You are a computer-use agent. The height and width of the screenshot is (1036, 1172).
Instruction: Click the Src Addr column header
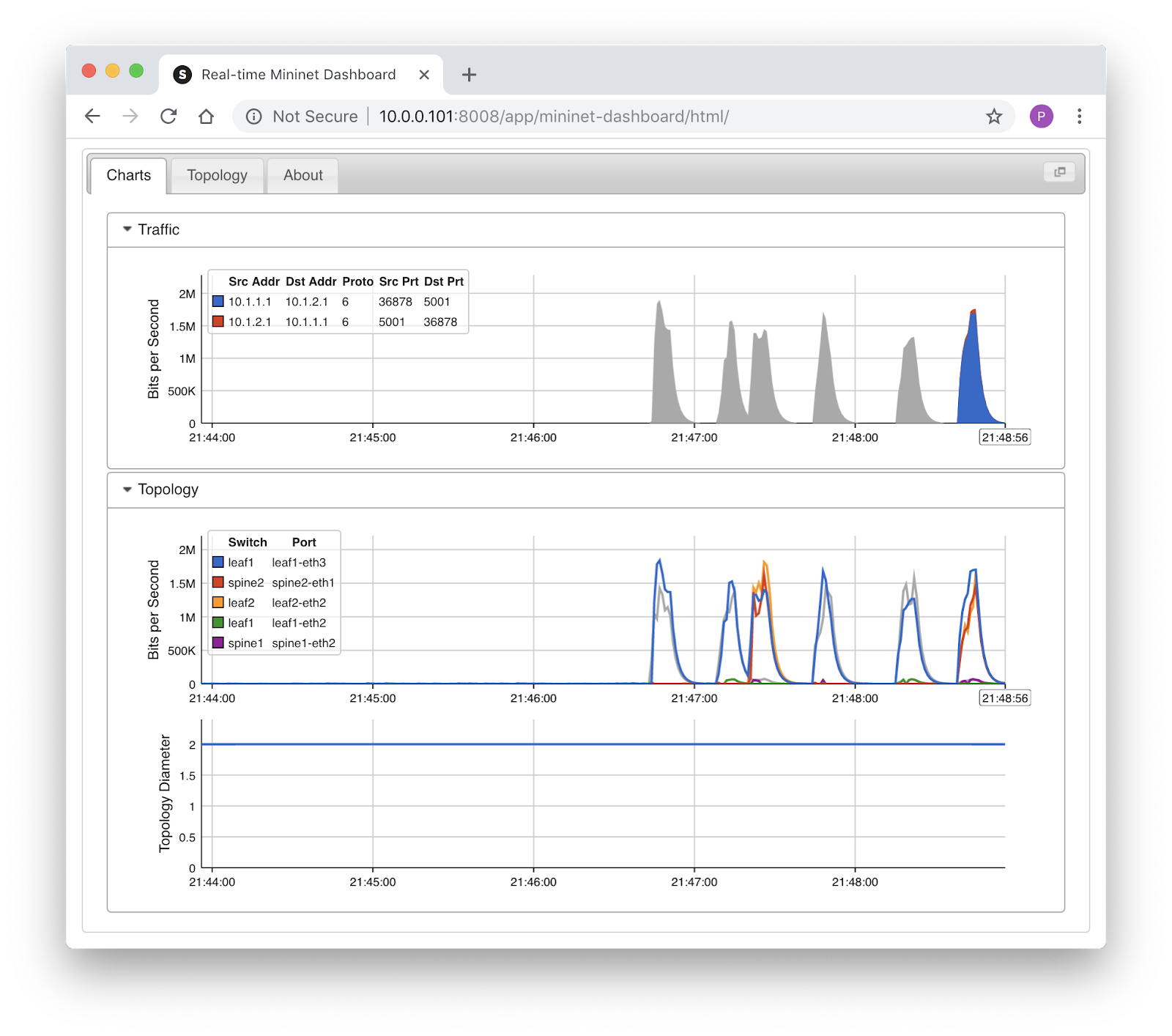click(253, 281)
